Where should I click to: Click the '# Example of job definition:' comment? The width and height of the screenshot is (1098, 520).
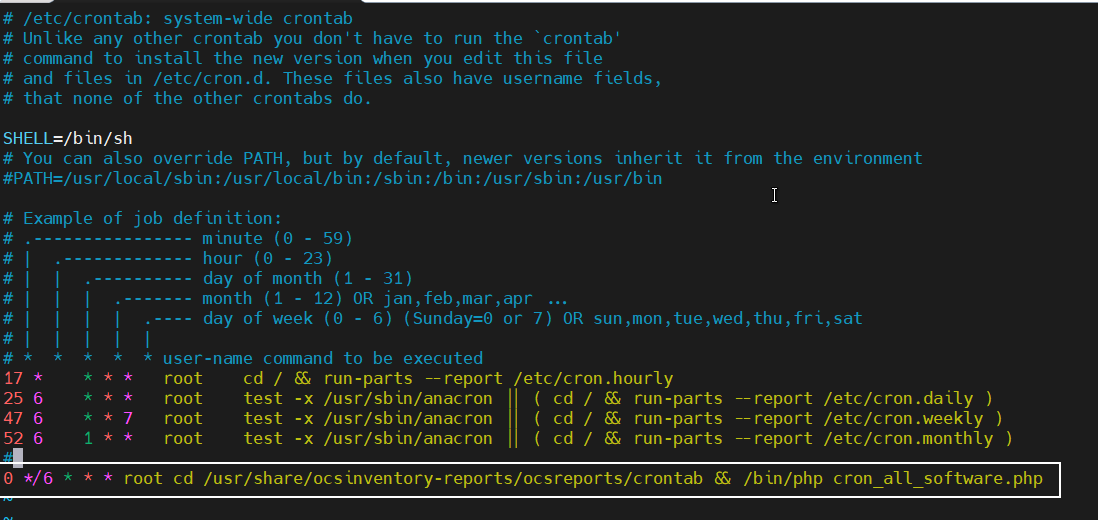142,218
